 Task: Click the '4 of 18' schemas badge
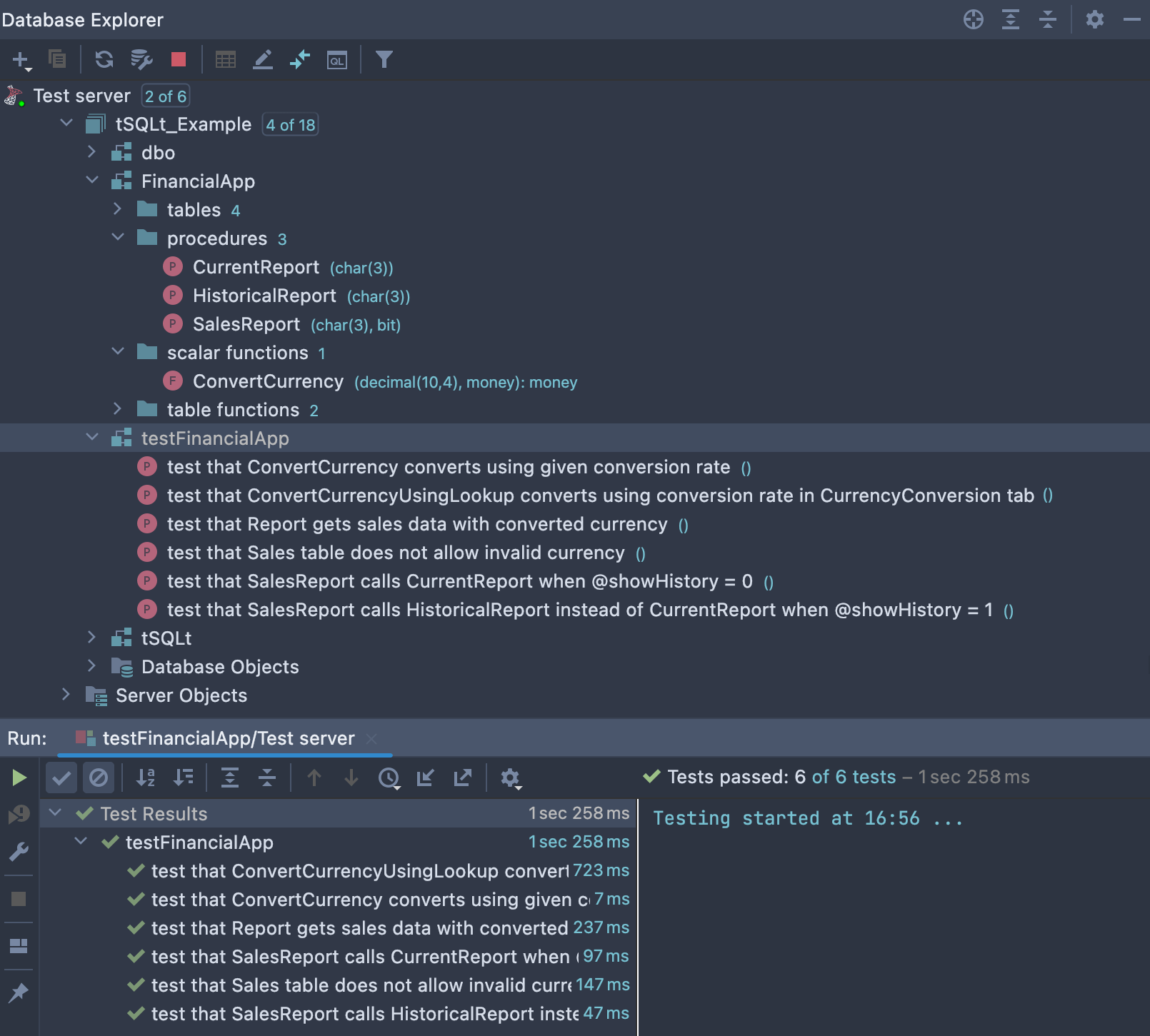tap(290, 125)
